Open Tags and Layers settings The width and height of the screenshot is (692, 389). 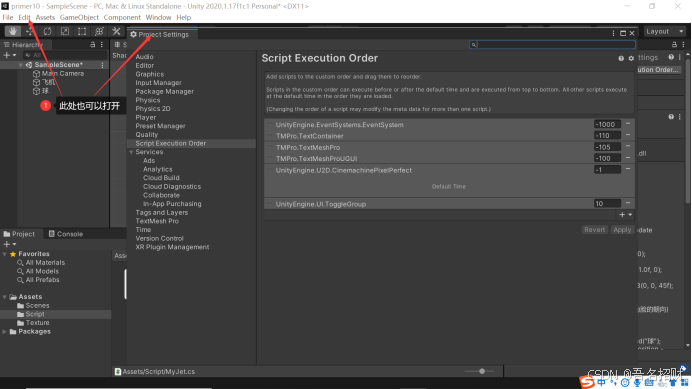(162, 212)
